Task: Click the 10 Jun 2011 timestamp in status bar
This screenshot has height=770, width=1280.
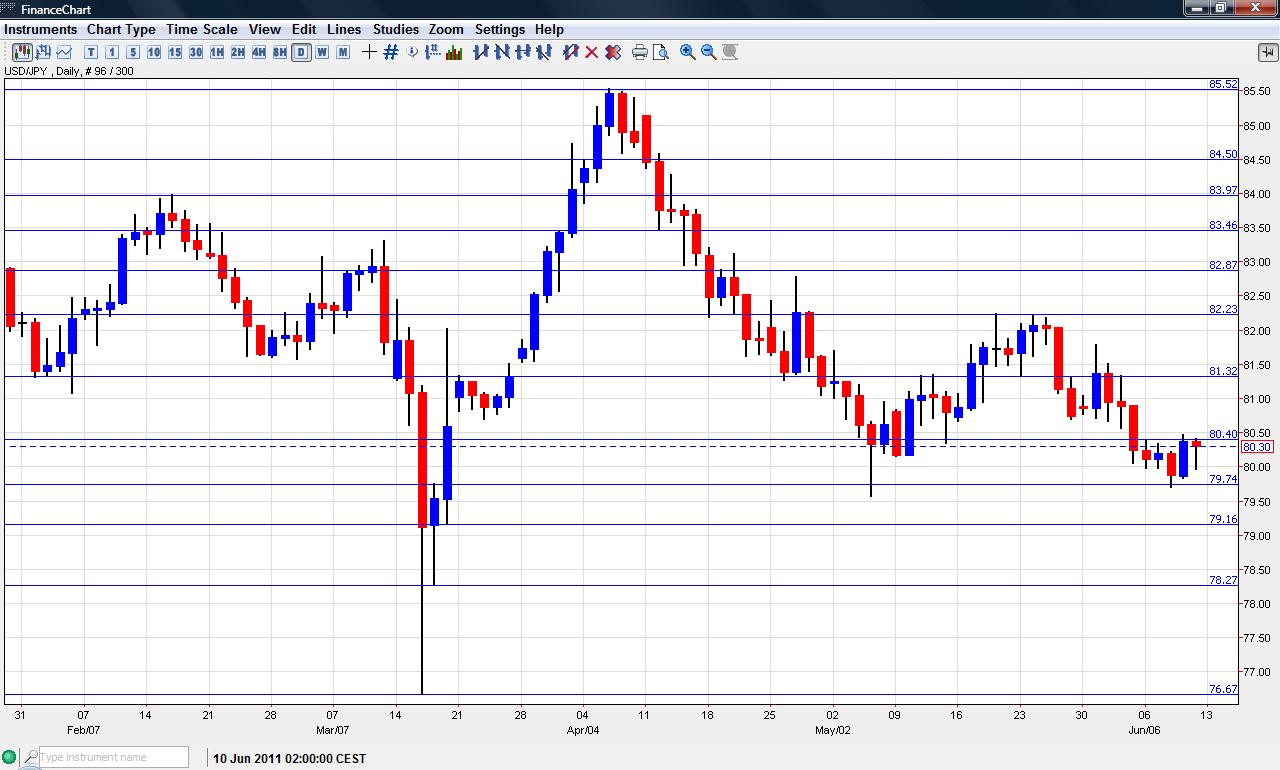Action: pyautogui.click(x=289, y=758)
